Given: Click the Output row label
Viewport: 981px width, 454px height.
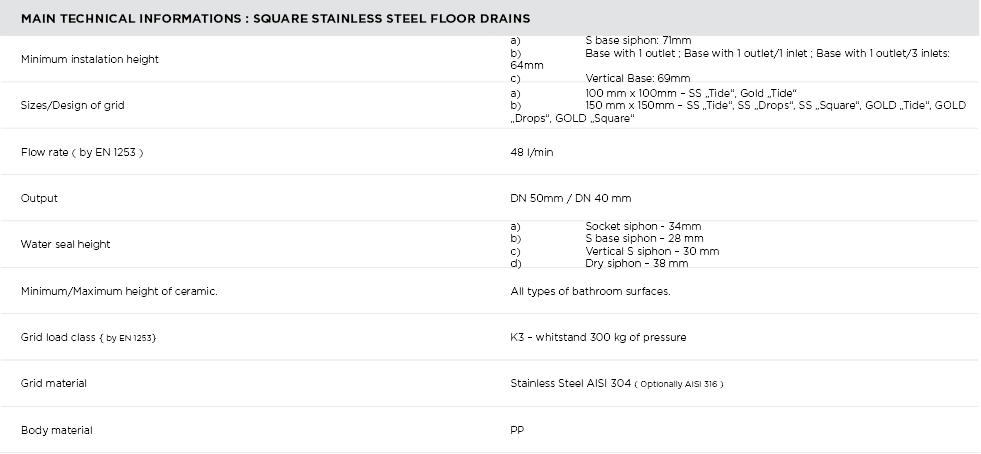Looking at the screenshot, I should click(x=39, y=198).
